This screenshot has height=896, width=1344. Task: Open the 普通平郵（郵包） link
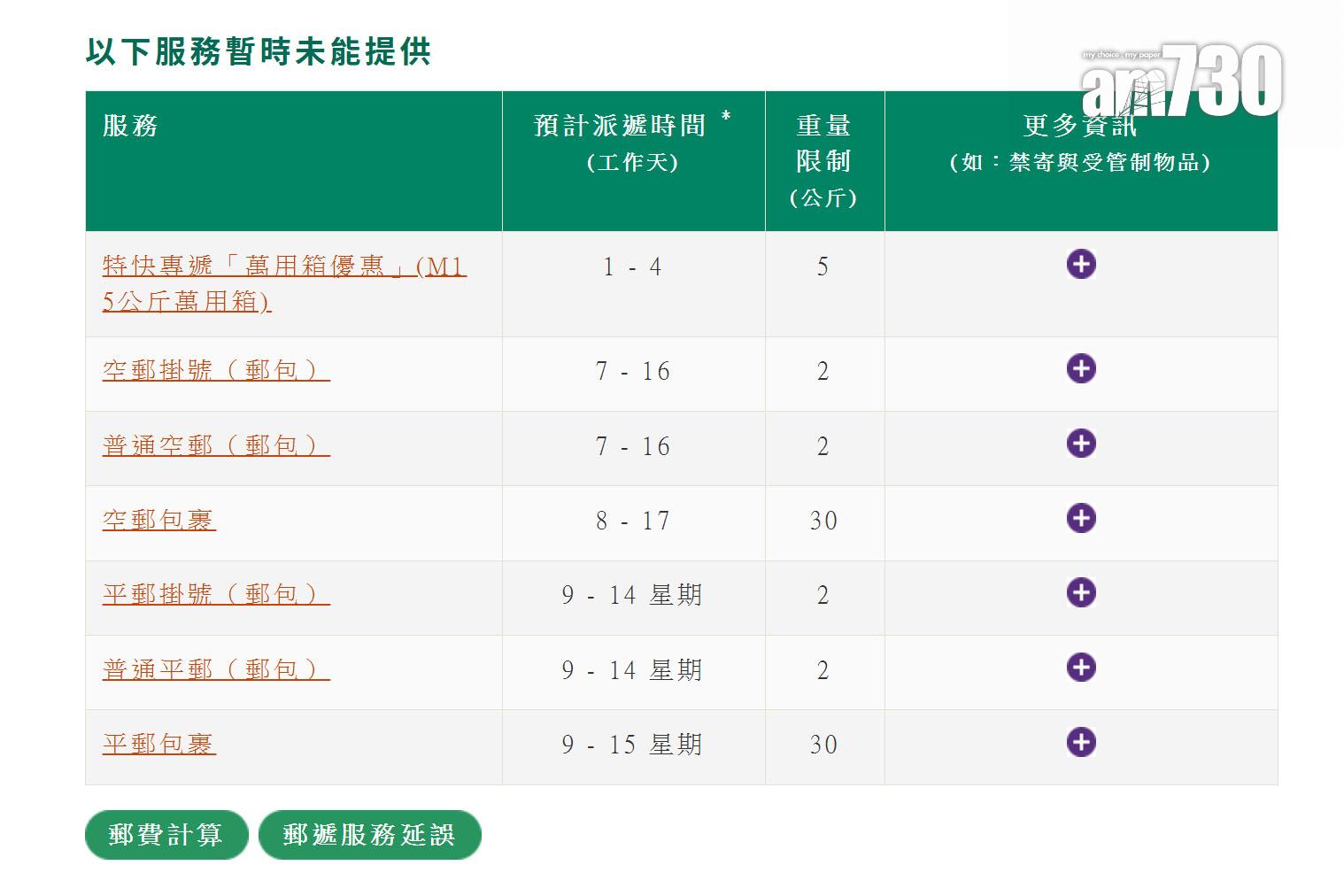(213, 668)
